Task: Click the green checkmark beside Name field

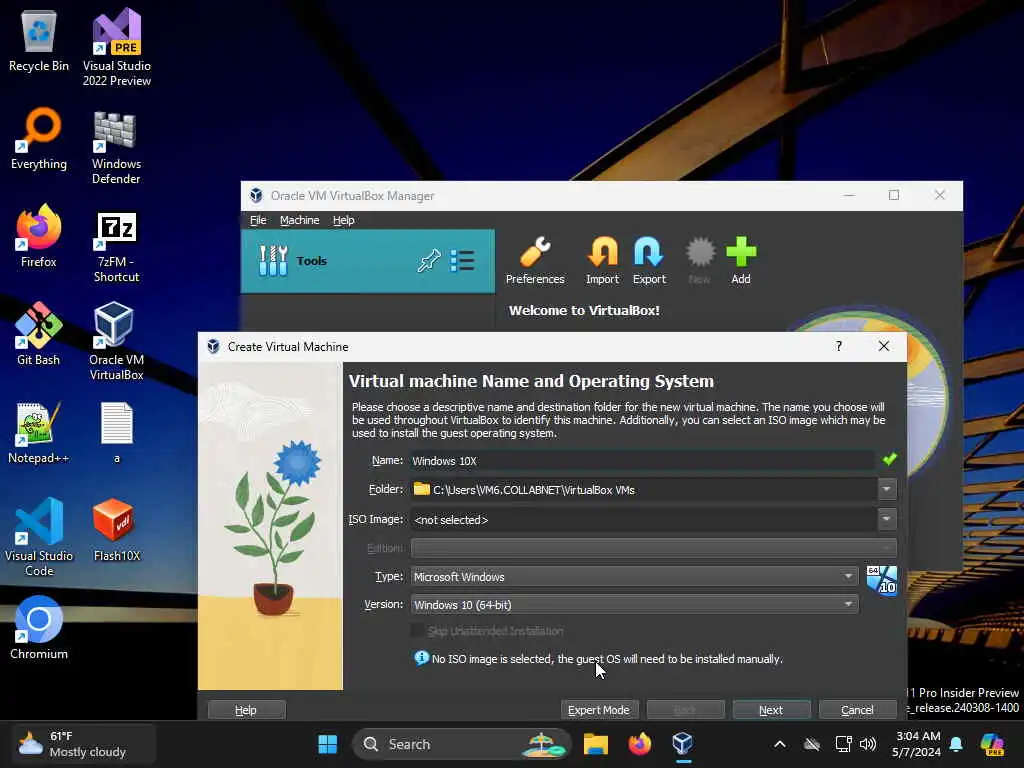Action: [x=889, y=459]
